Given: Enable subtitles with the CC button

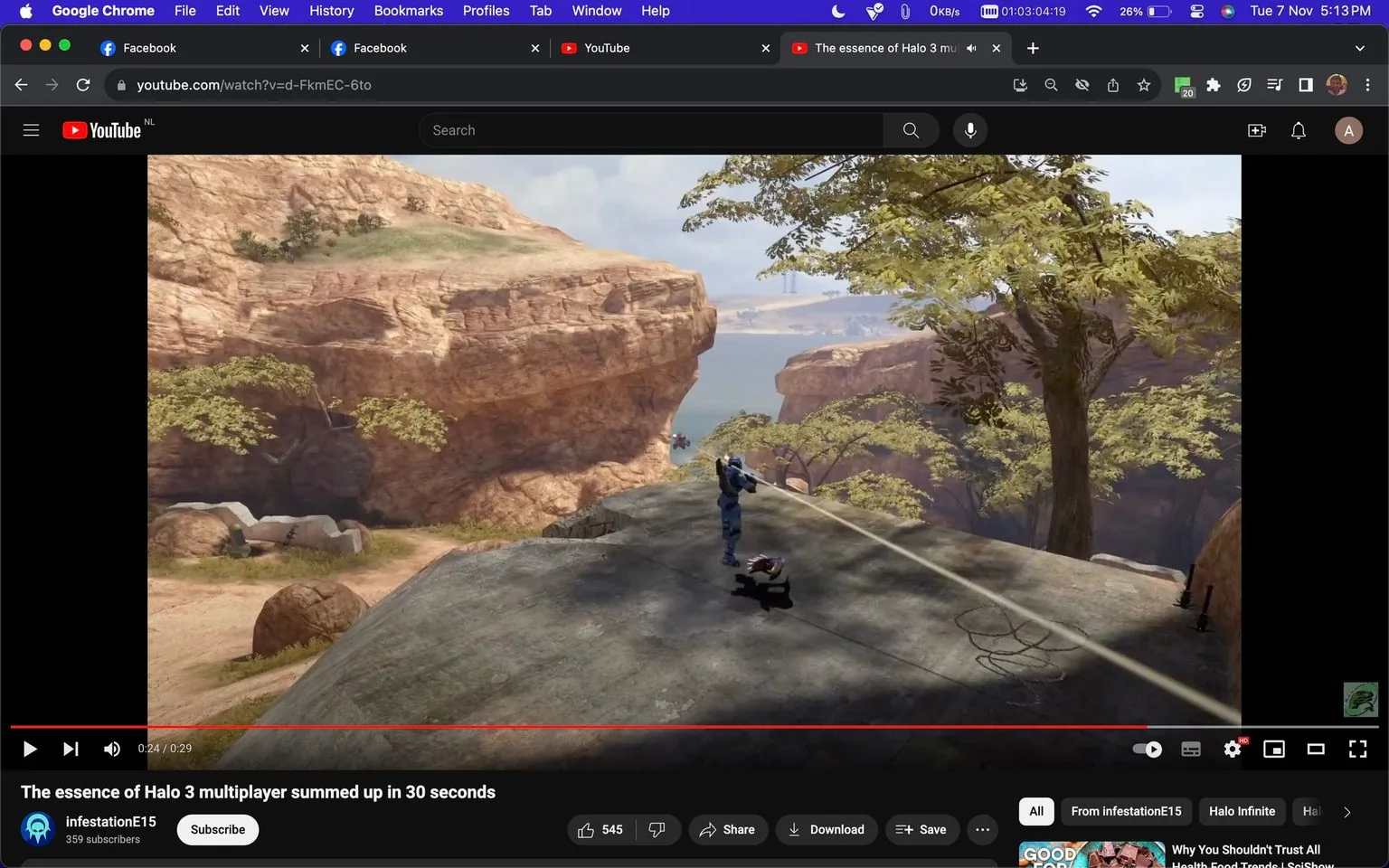Looking at the screenshot, I should point(1190,749).
